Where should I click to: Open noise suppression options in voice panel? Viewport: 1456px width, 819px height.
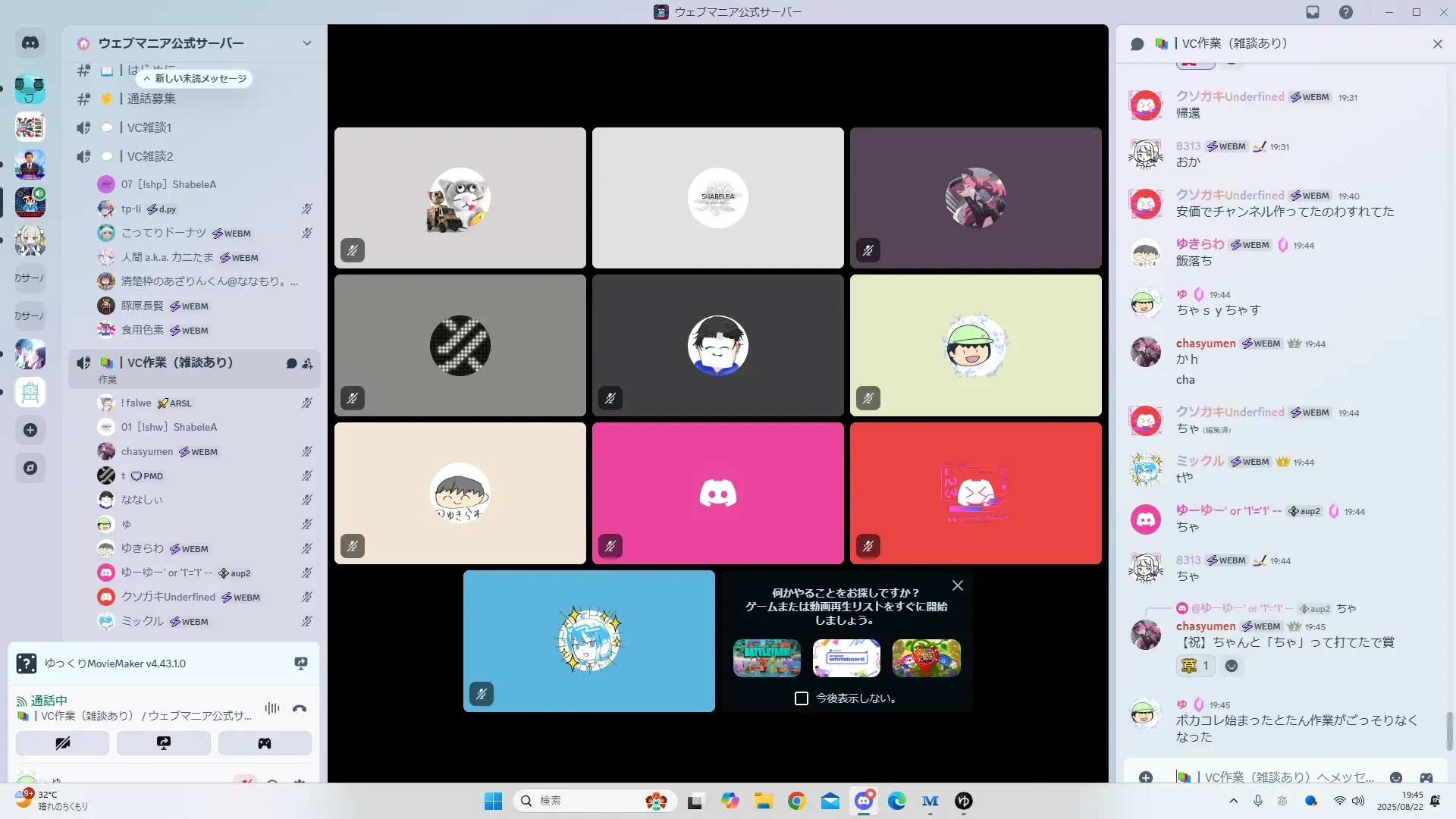click(272, 708)
